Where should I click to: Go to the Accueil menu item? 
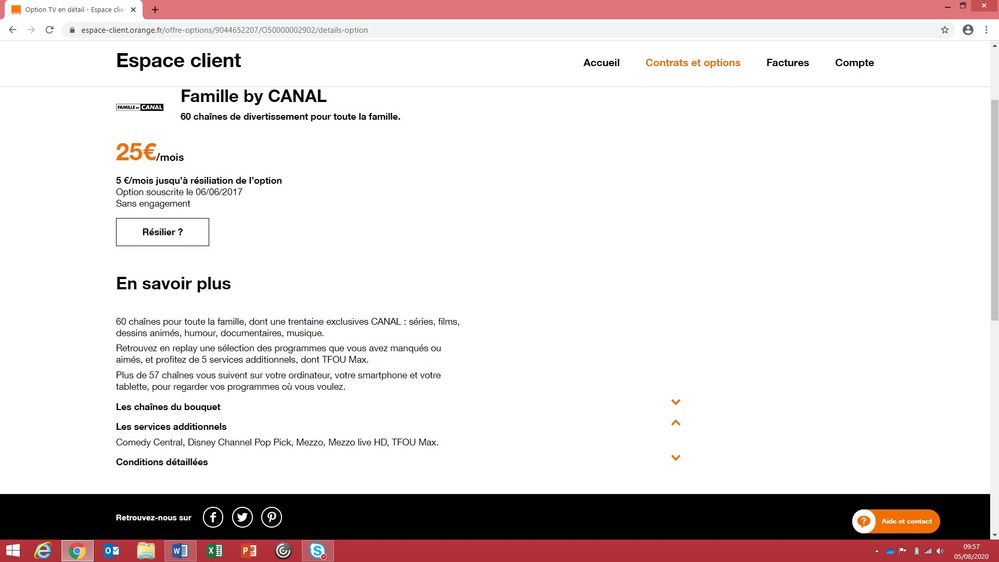coord(601,62)
